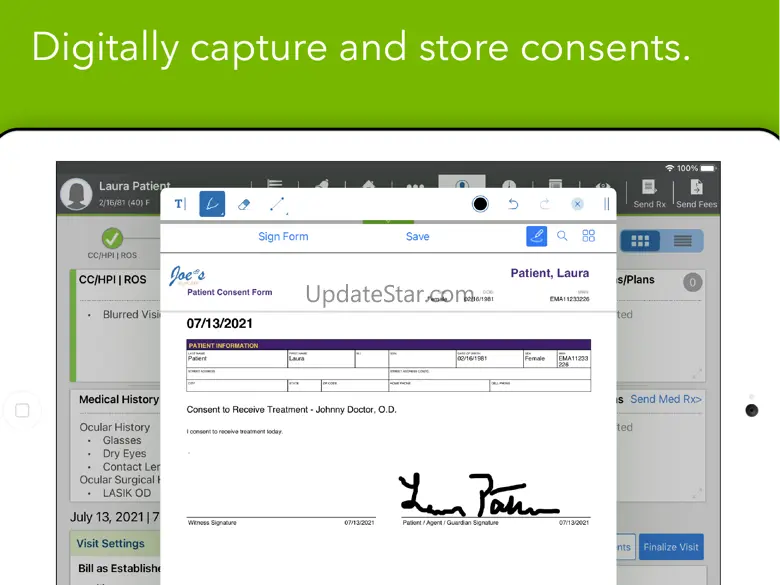Screen dimensions: 780x585
Task: Tap Sign Form
Action: pos(283,236)
